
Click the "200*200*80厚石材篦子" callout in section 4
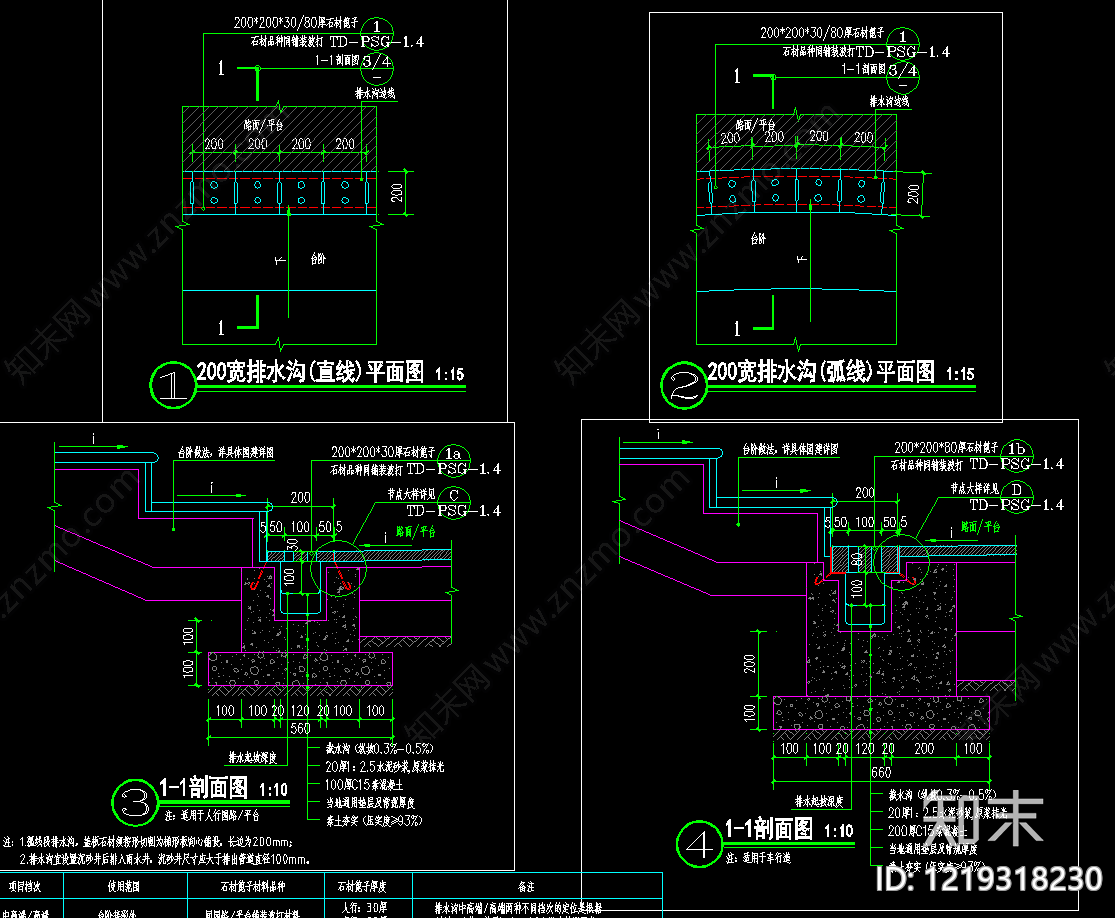click(946, 448)
